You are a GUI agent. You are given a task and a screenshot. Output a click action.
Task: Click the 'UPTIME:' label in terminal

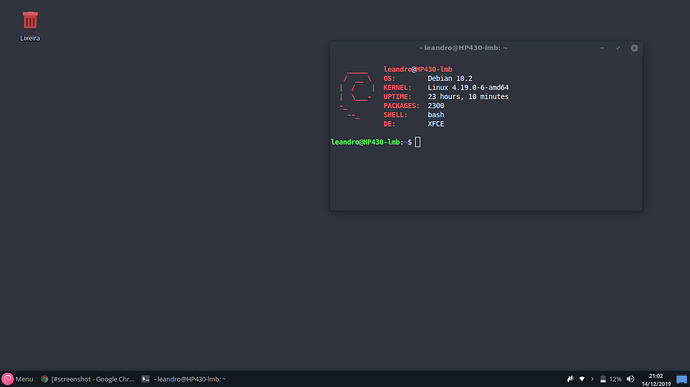point(397,96)
